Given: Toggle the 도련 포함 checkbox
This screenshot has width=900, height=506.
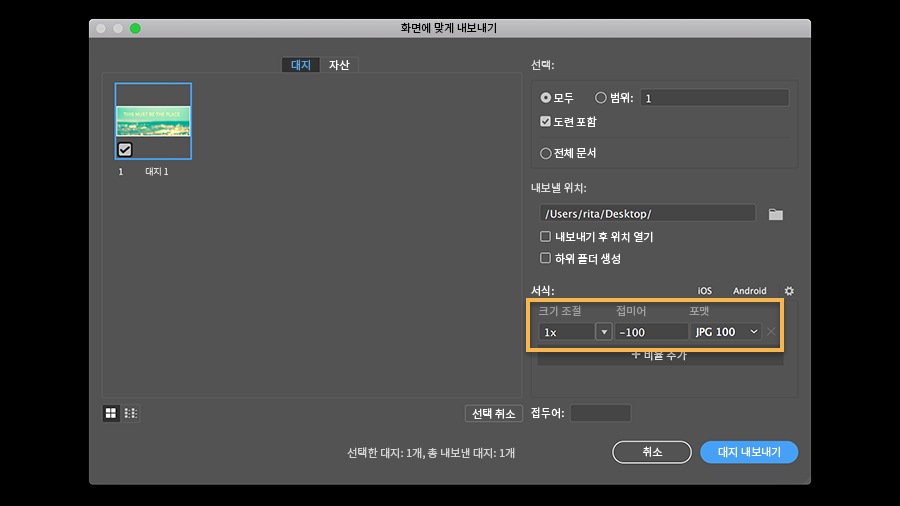Looking at the screenshot, I should click(545, 122).
